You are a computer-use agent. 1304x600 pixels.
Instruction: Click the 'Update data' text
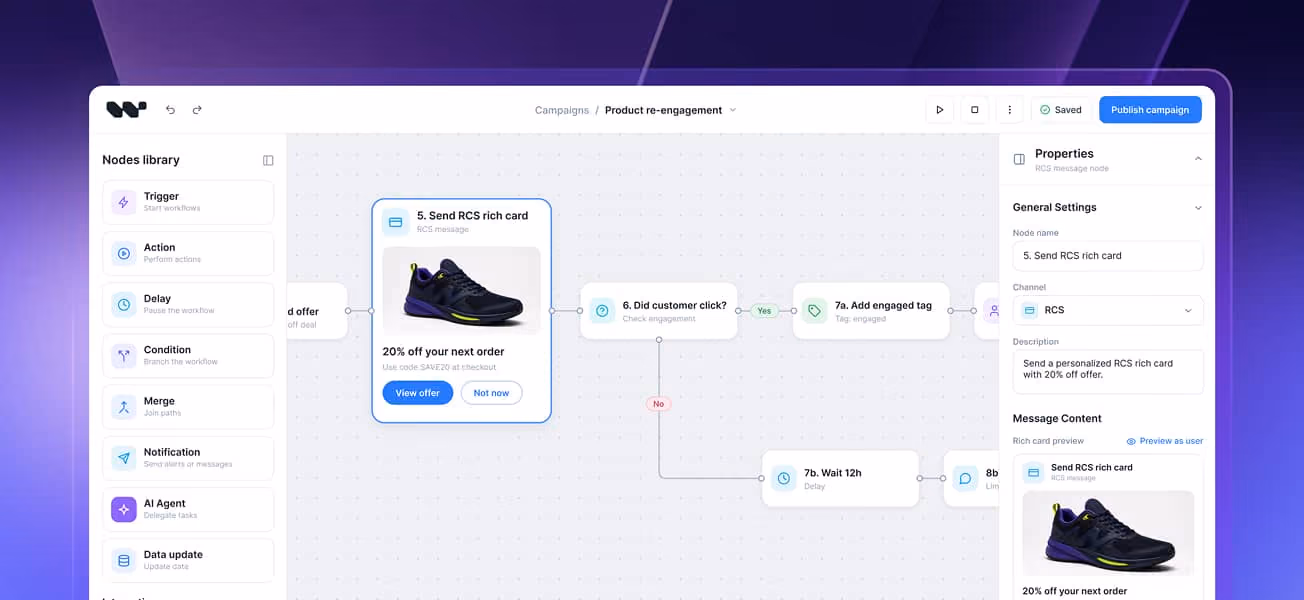tap(166, 566)
